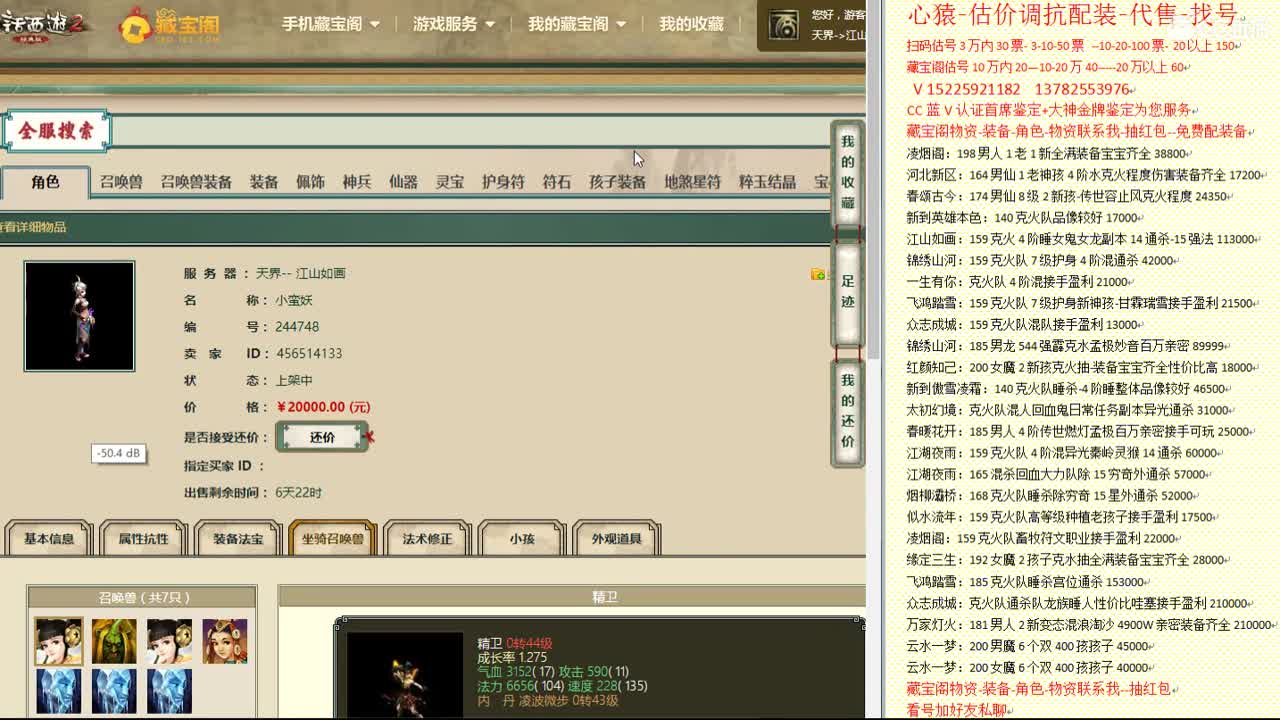Open the 我的收藏 side scroll panel
This screenshot has width=1280, height=720.
click(x=847, y=172)
